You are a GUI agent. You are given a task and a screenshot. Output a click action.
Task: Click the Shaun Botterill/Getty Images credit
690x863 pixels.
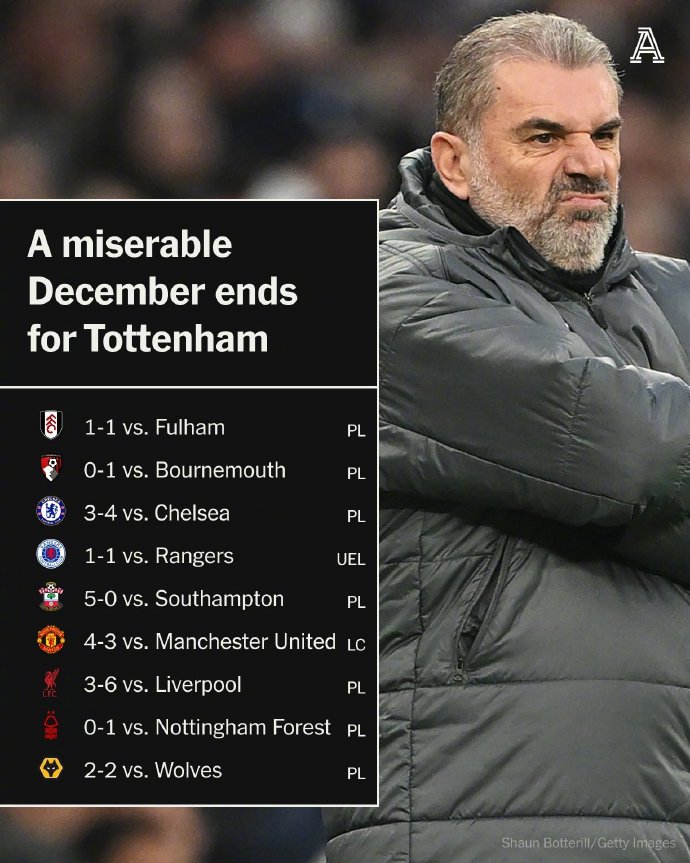[x=588, y=843]
